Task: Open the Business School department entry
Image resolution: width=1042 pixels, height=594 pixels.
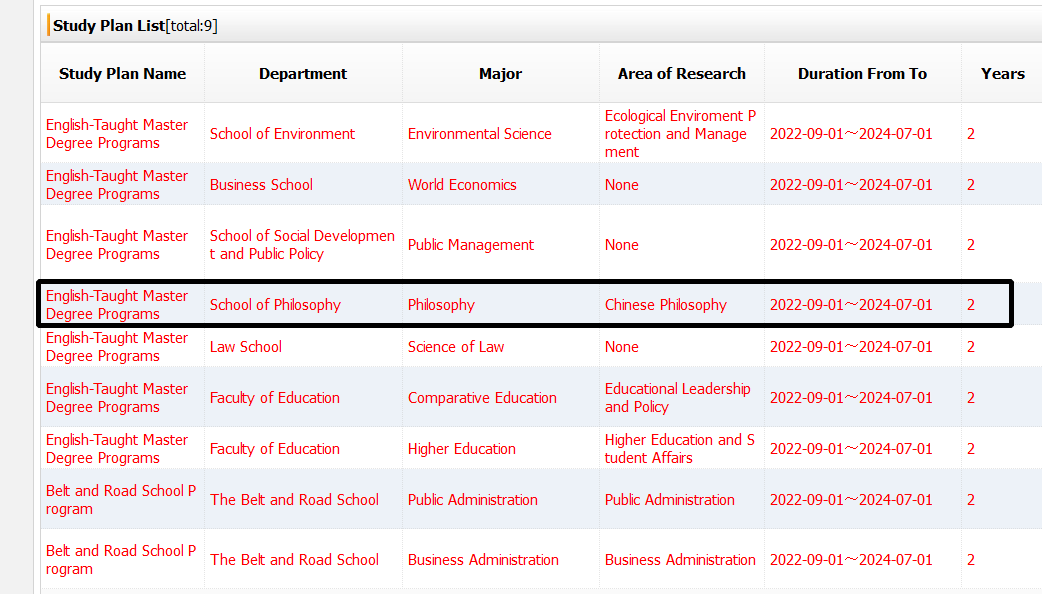Action: (x=261, y=185)
